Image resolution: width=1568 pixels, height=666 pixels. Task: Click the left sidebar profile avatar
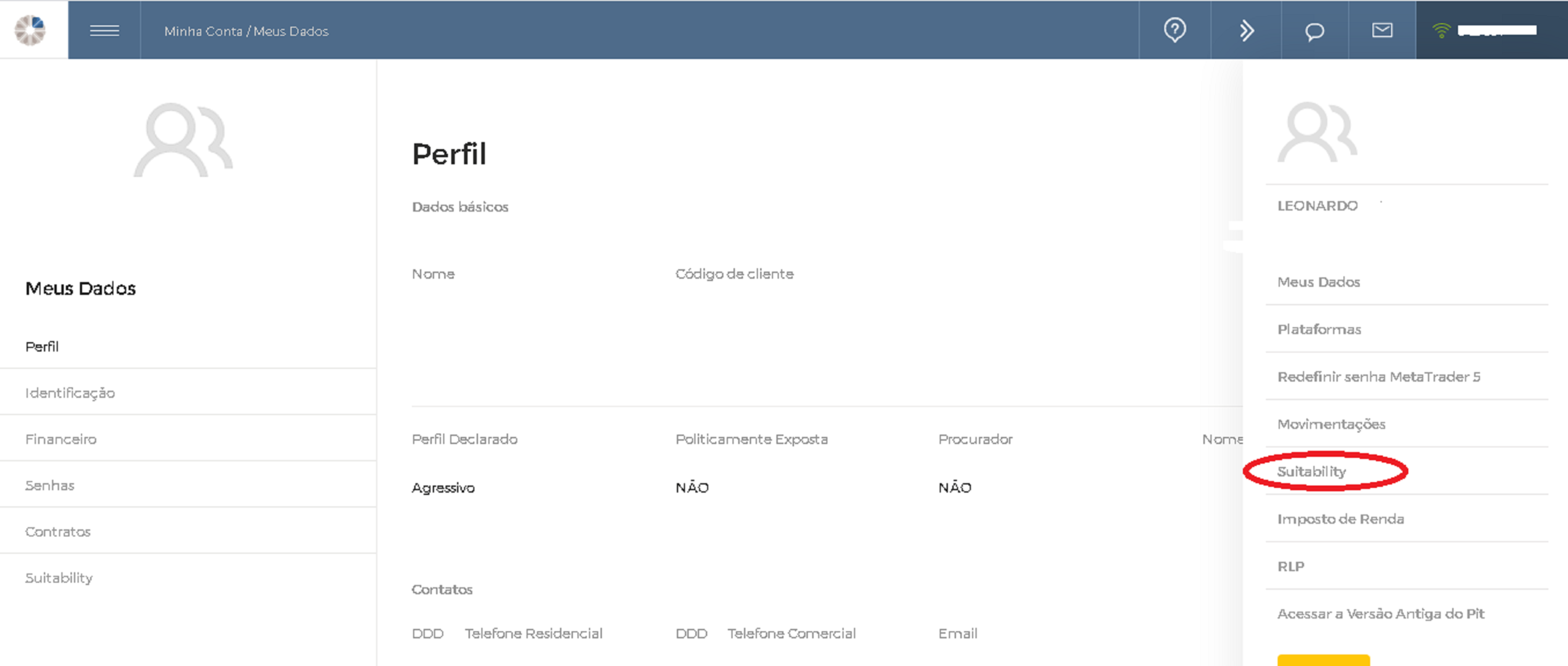tap(183, 140)
